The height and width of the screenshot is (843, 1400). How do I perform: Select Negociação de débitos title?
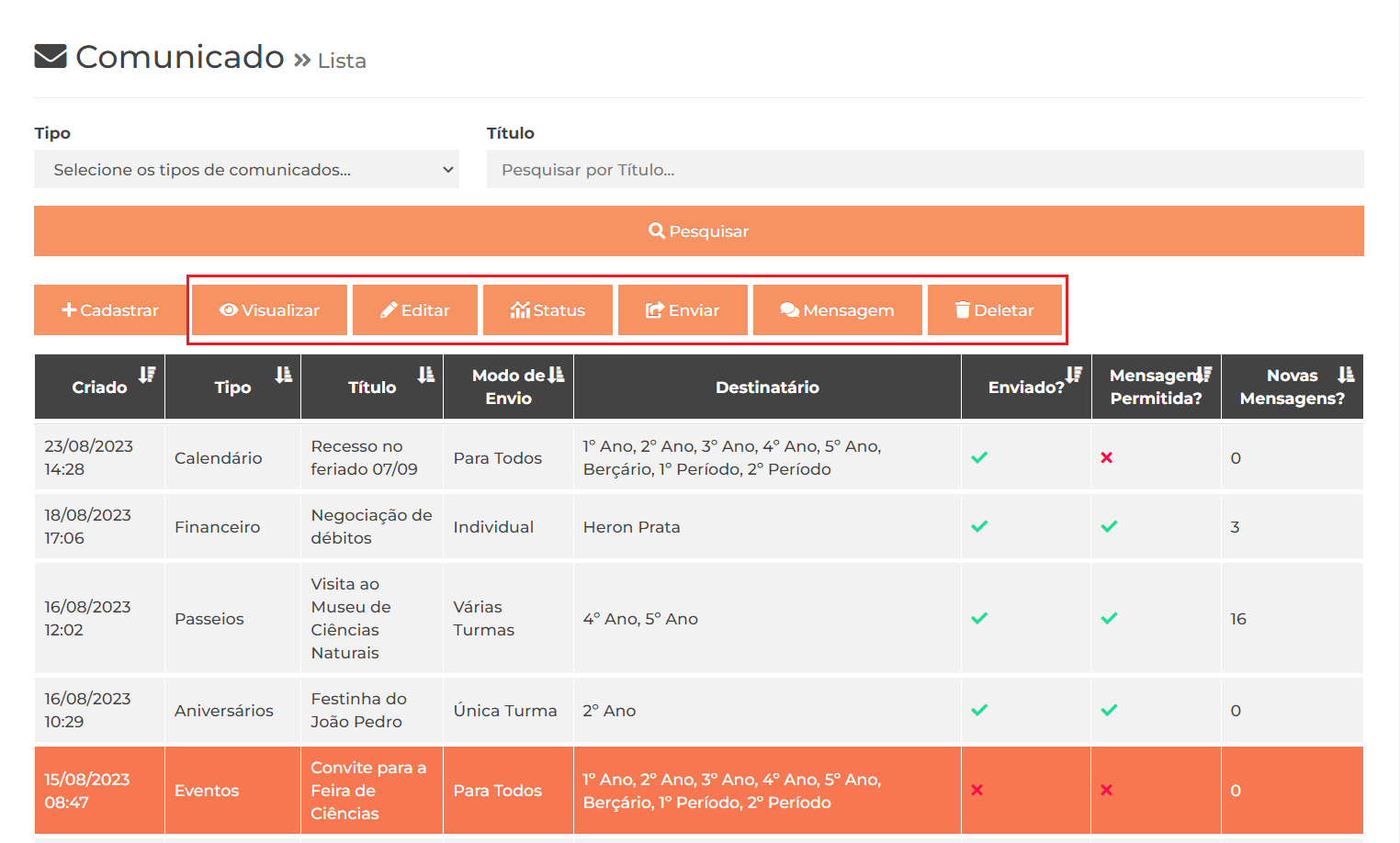click(x=372, y=526)
